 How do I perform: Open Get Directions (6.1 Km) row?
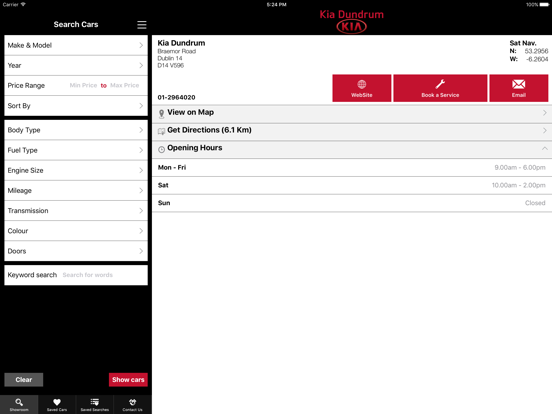coord(352,131)
